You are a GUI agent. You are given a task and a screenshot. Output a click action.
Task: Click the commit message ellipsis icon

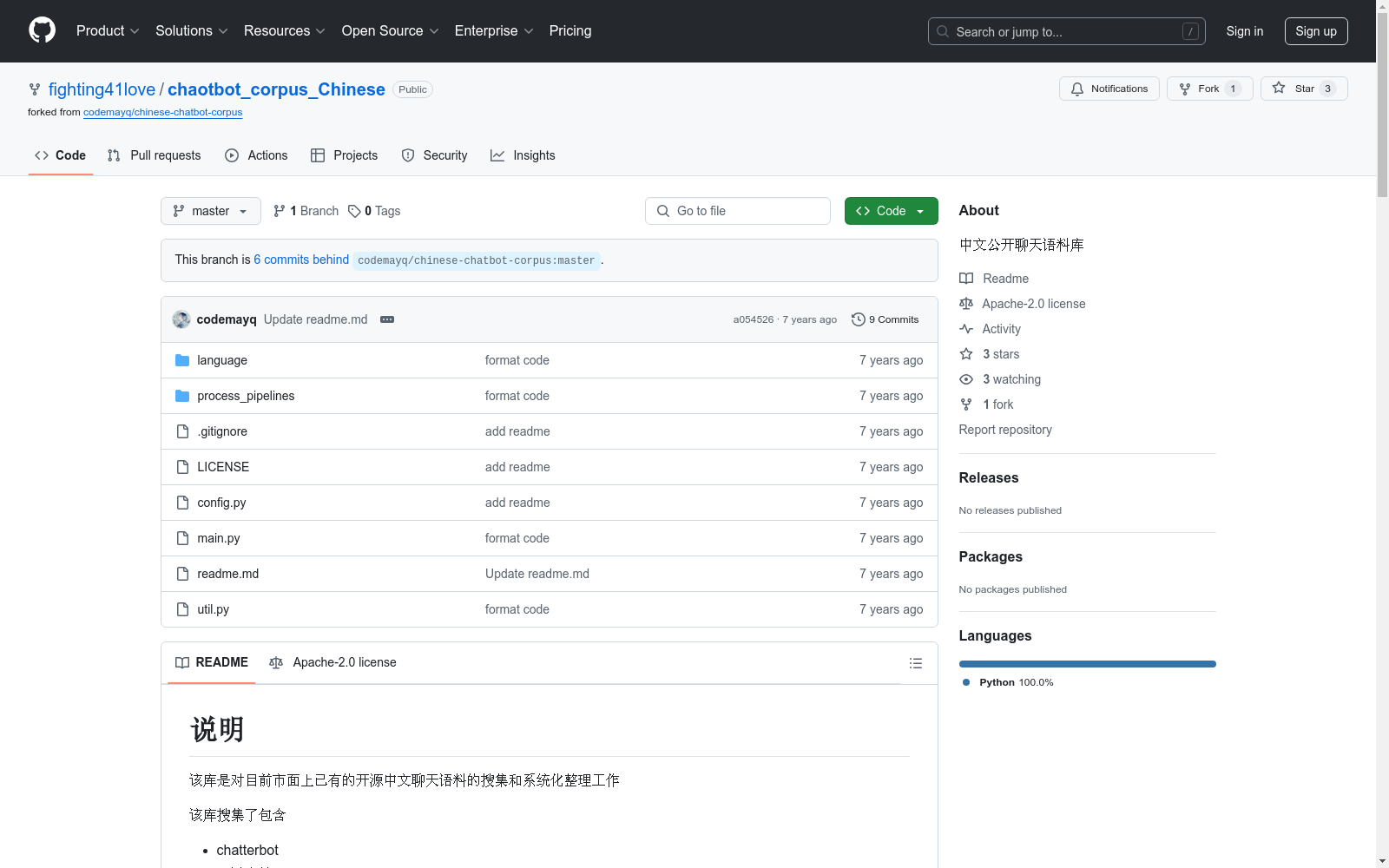coord(387,319)
